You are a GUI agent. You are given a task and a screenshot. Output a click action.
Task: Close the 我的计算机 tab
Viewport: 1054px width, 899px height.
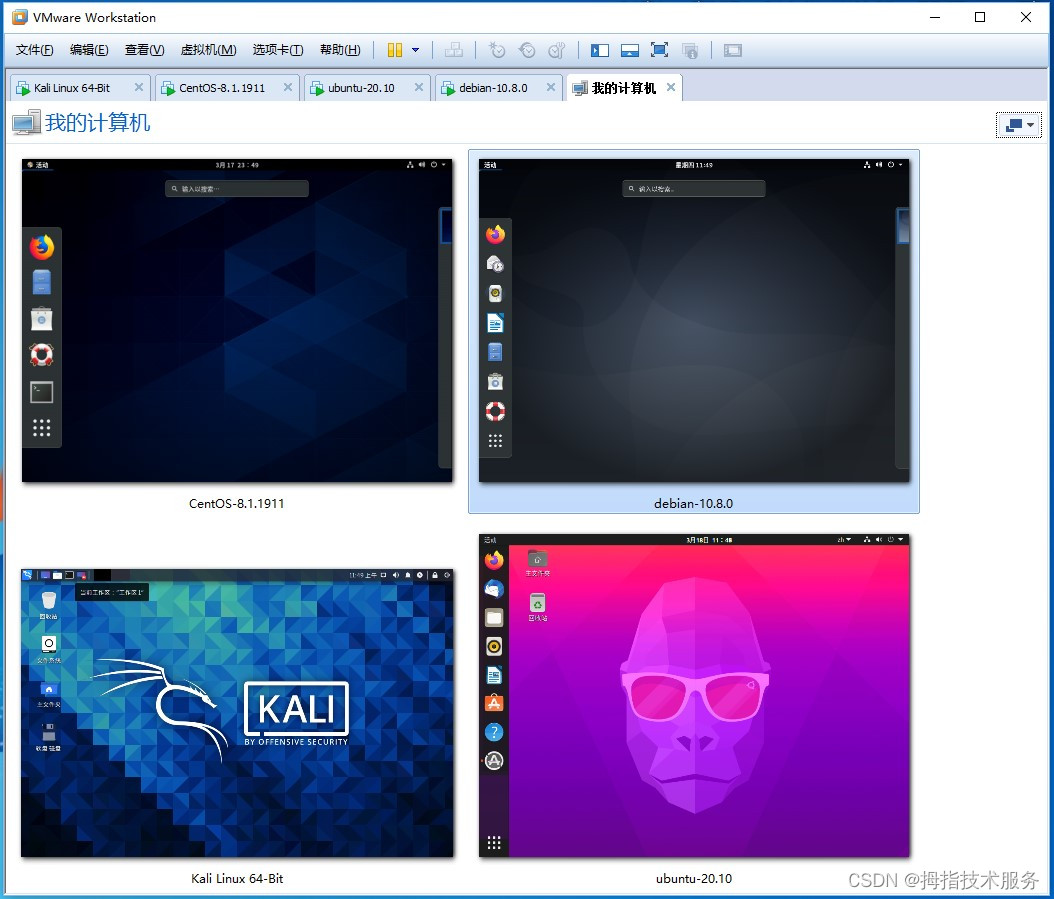click(671, 87)
